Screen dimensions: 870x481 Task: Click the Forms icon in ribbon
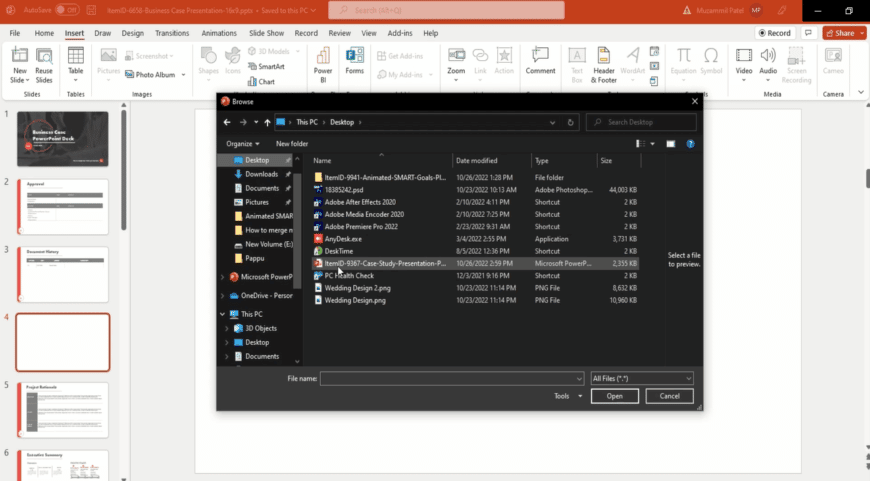click(354, 60)
